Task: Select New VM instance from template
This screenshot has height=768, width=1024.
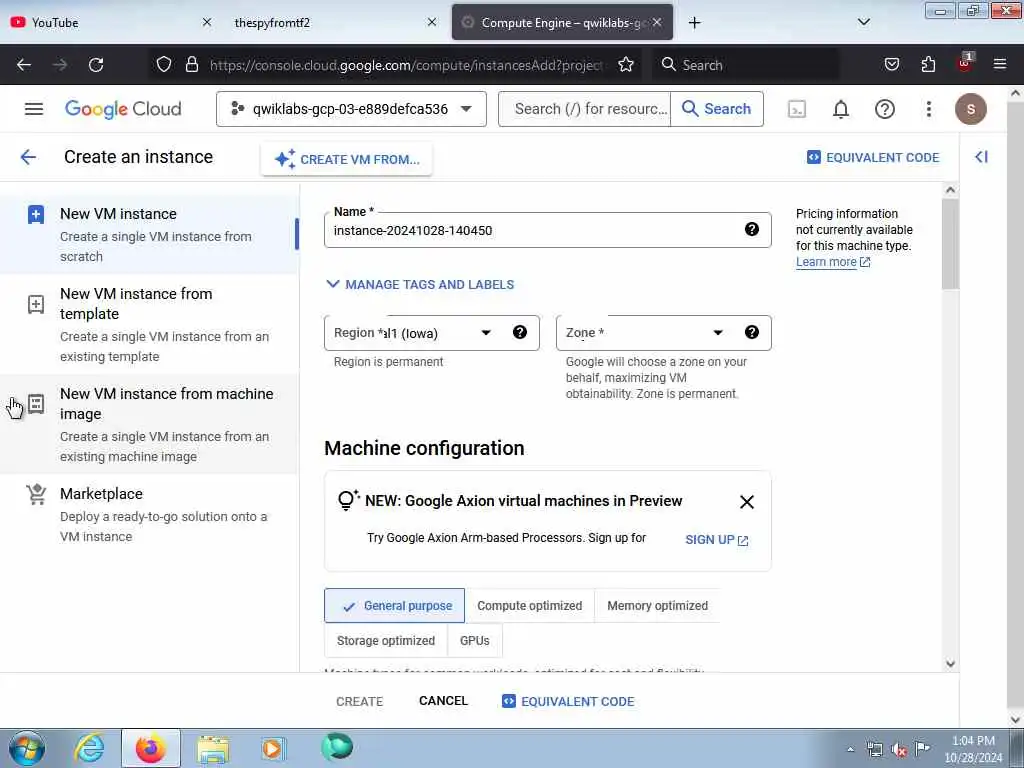Action: point(150,325)
